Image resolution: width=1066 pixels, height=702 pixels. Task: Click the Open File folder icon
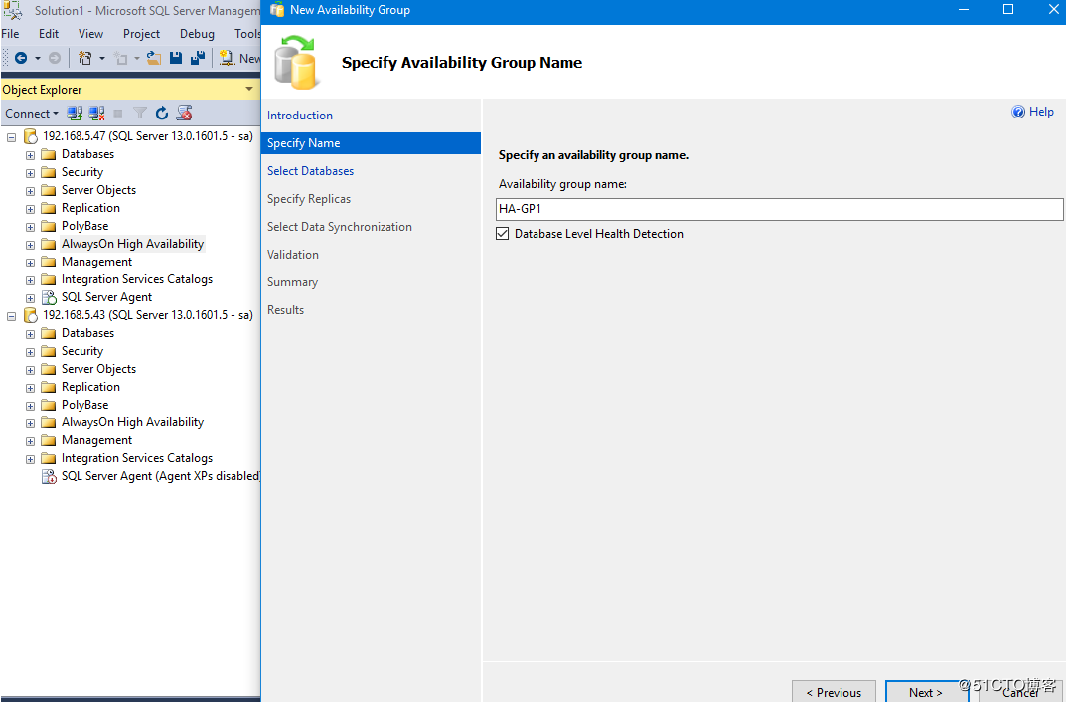pyautogui.click(x=154, y=58)
